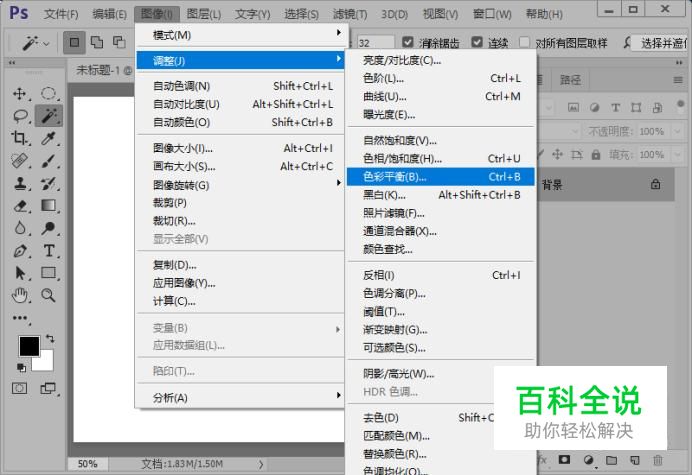Choose 反相(I) invert command

point(440,275)
